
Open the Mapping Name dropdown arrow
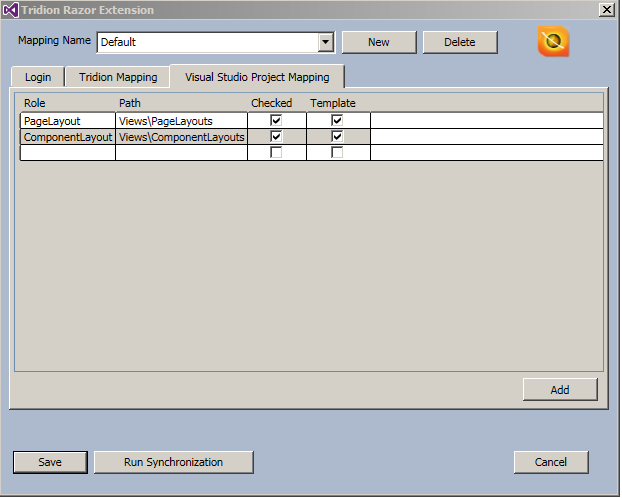325,42
